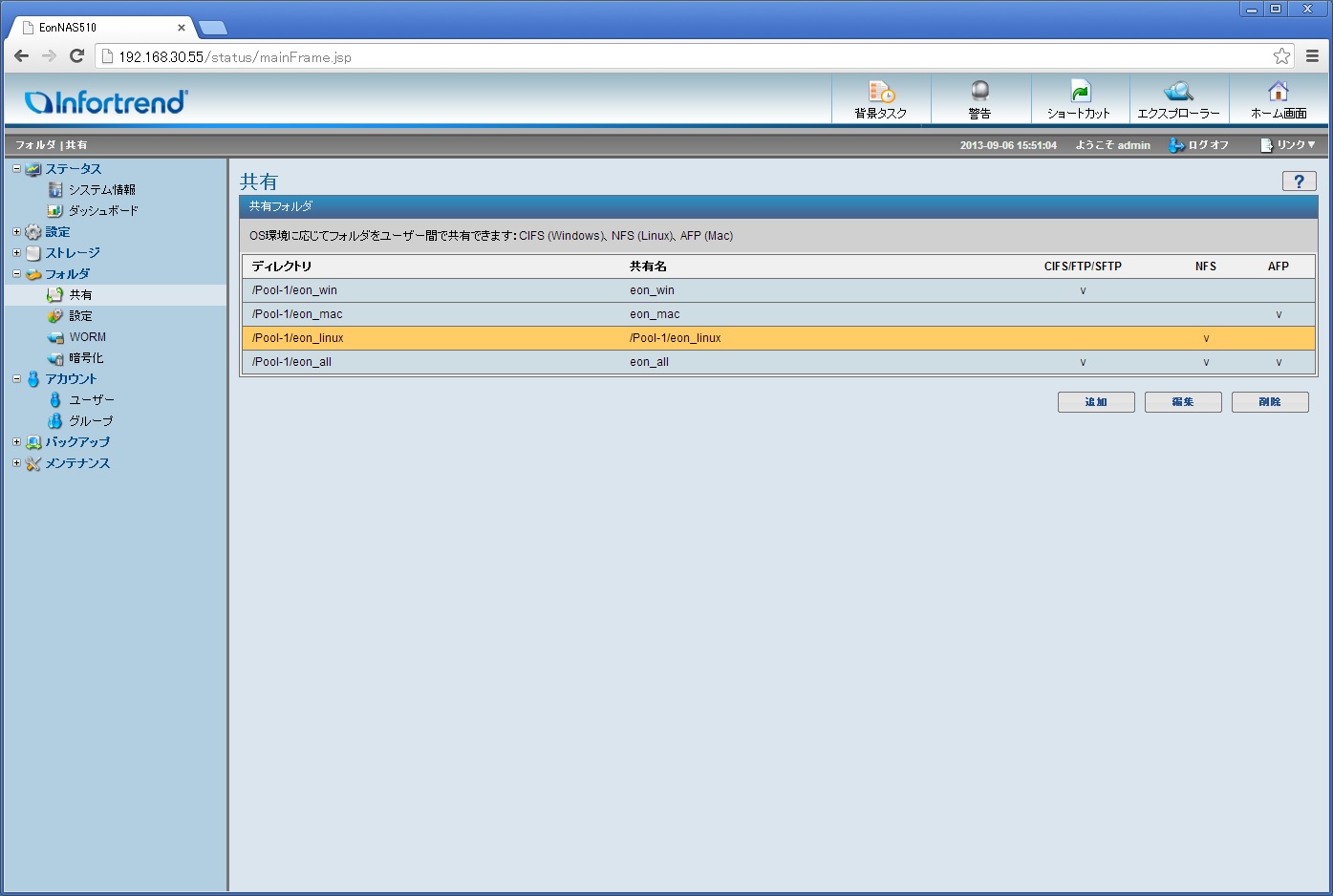Click the help question mark button
This screenshot has width=1333, height=896.
[x=1299, y=181]
